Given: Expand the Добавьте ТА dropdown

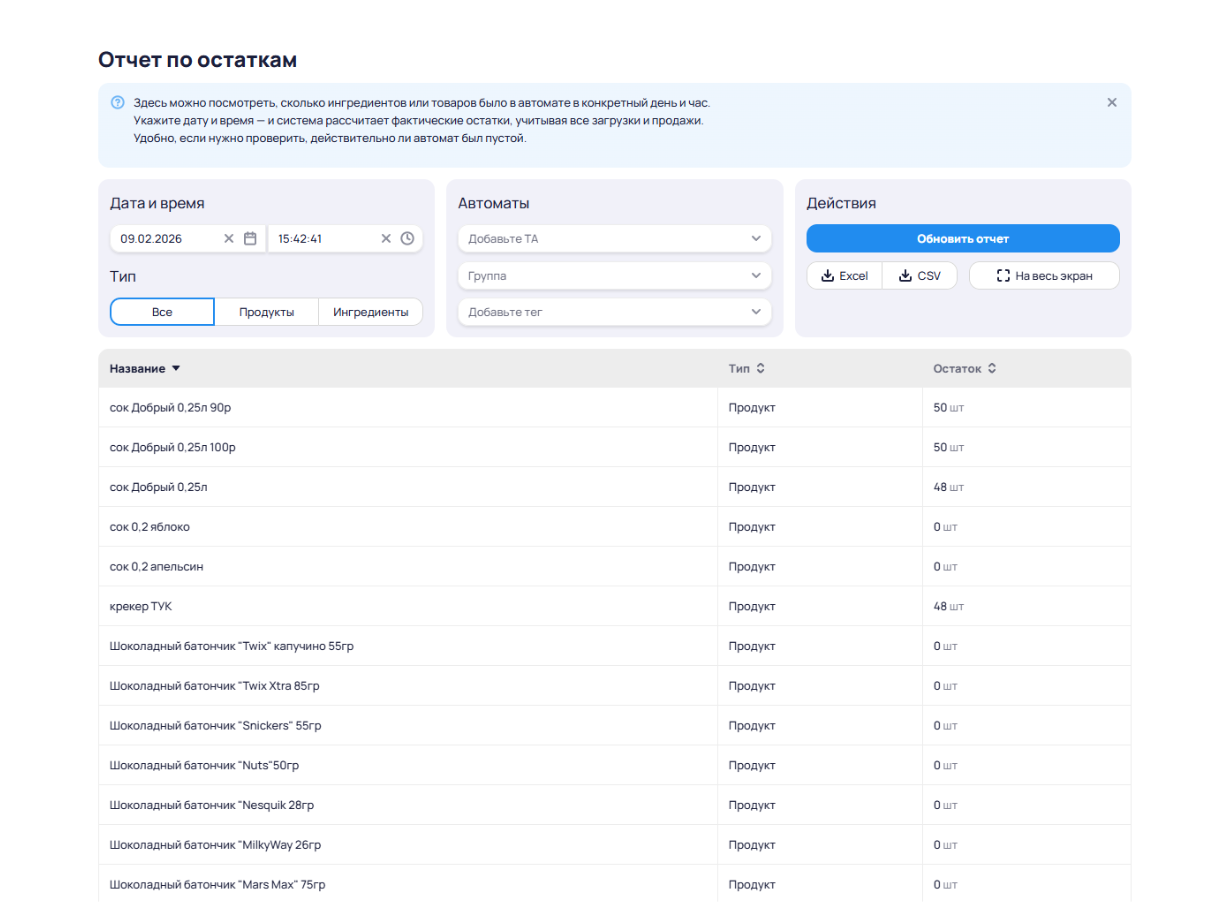Looking at the screenshot, I should 614,239.
